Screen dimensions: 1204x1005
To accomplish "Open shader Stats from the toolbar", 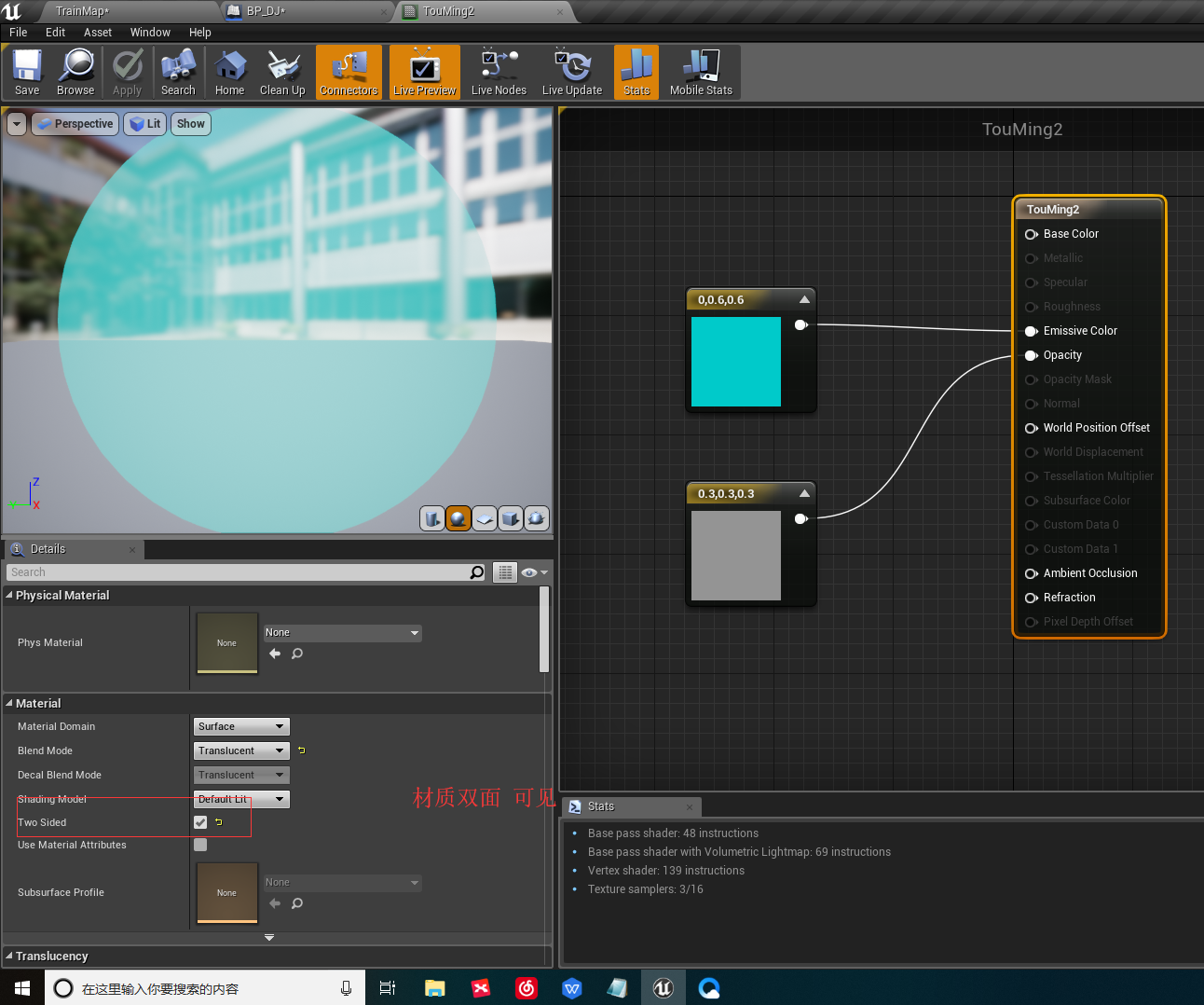I will (x=636, y=72).
